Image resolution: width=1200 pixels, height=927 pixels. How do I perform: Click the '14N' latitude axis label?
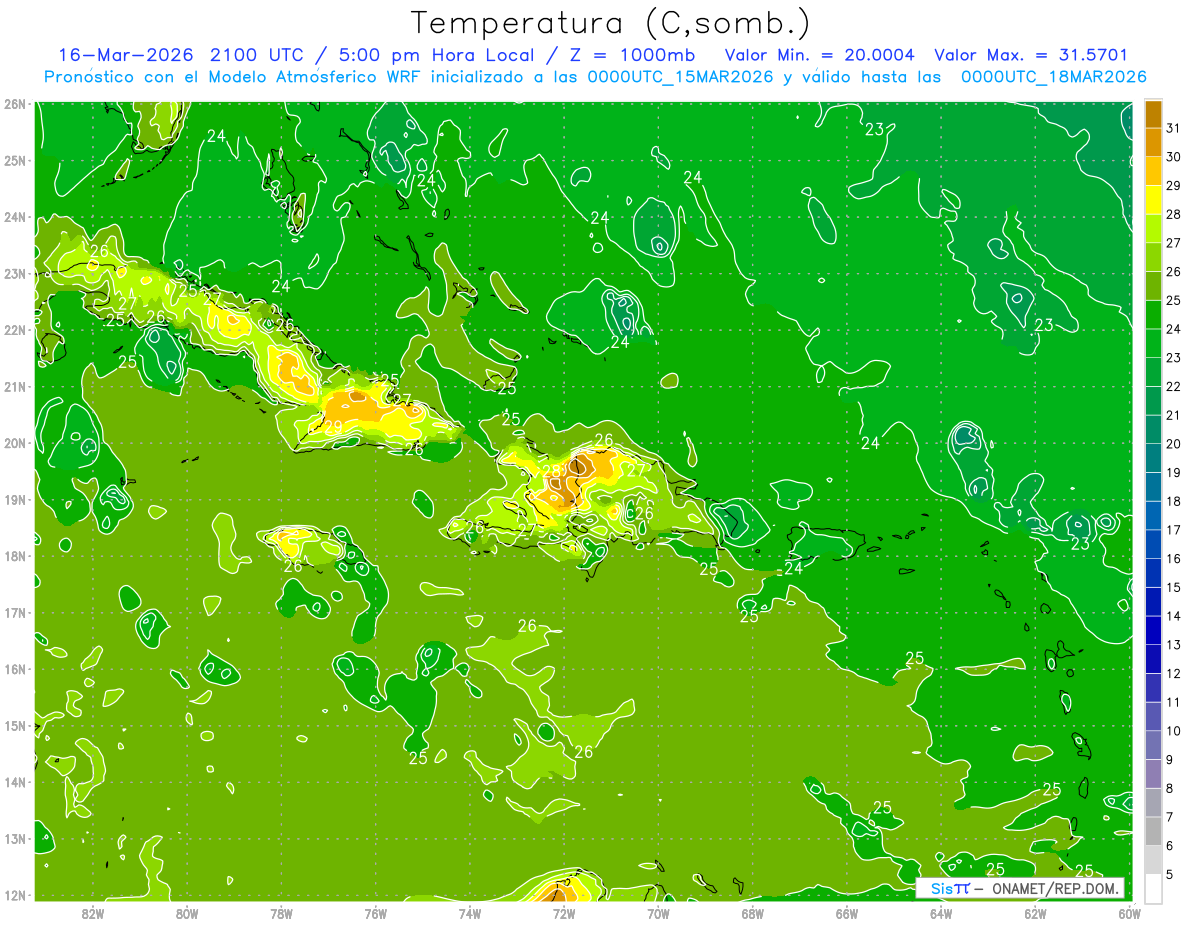click(15, 782)
